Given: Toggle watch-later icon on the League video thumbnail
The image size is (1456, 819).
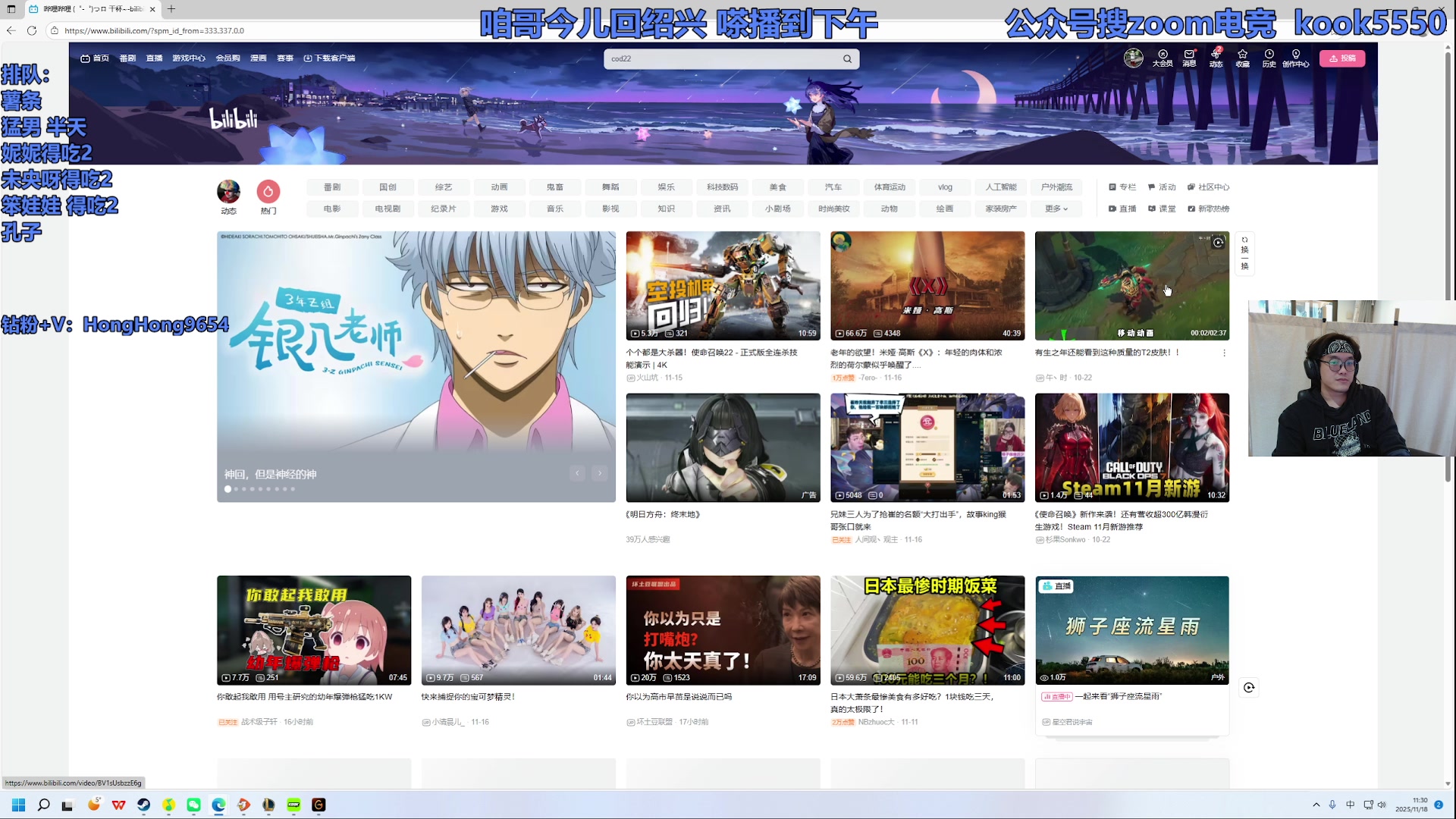Looking at the screenshot, I should [x=1218, y=243].
